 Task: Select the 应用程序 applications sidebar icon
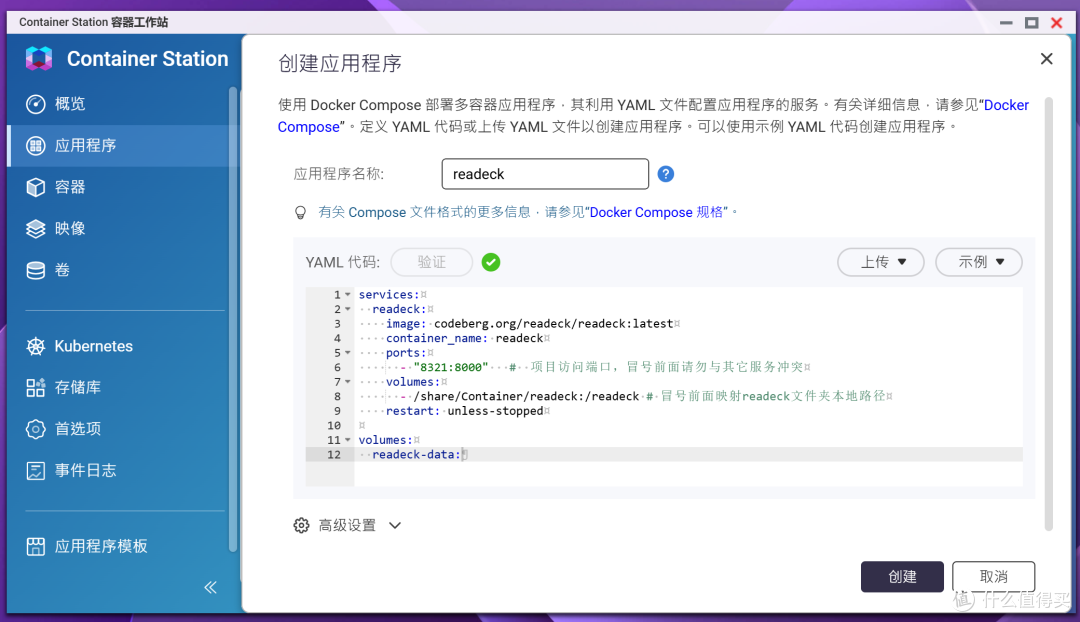36,145
